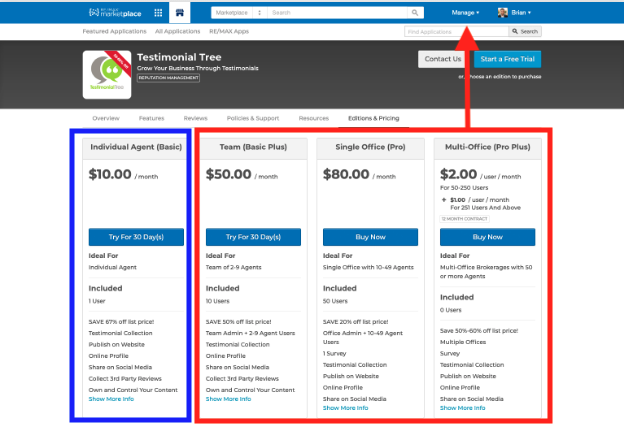Screen dimensions: 624x426
Task: Click the 12 Month Contract badge
Action: point(464,219)
